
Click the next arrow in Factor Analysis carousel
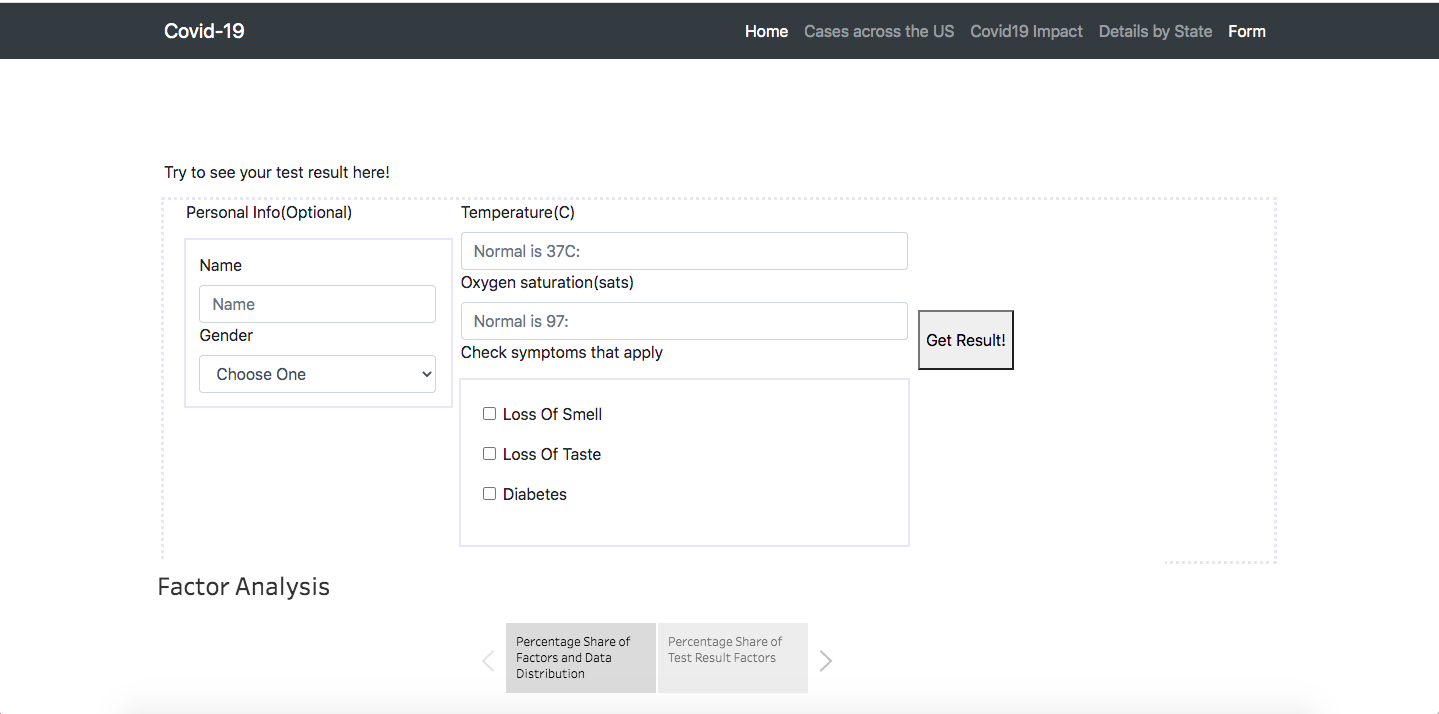(826, 660)
